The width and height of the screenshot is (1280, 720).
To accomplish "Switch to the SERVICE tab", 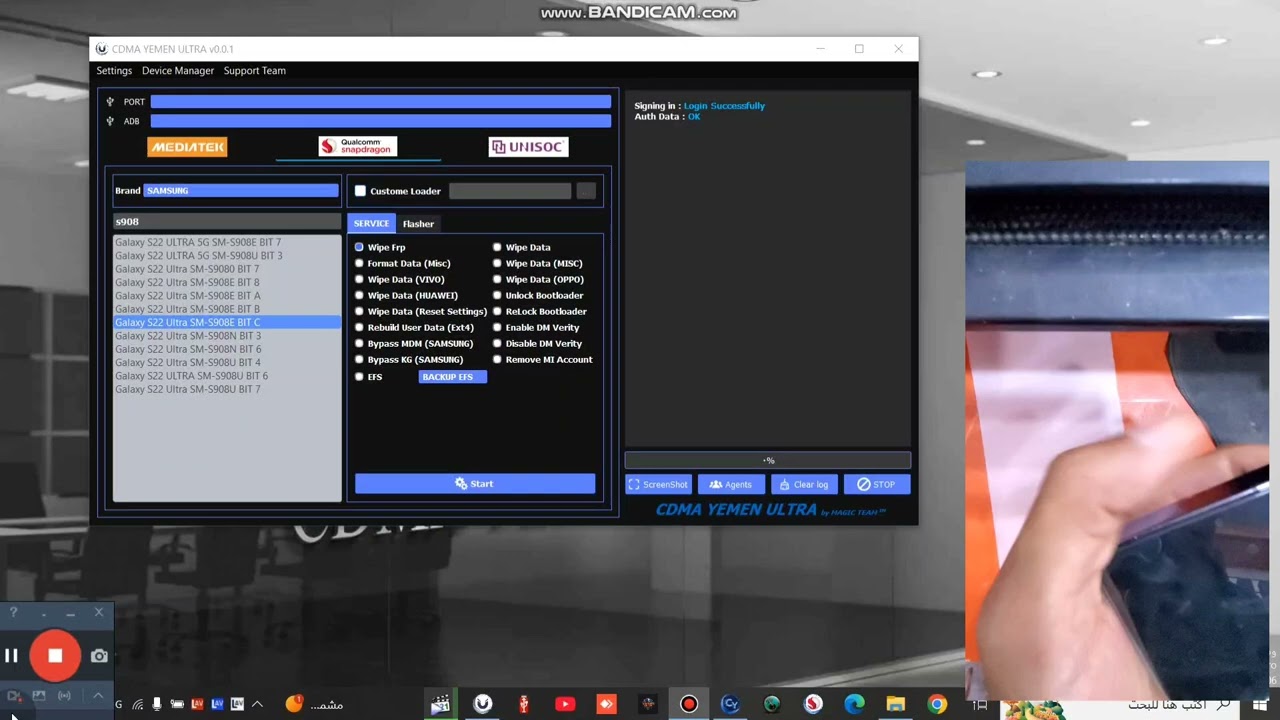I will [x=371, y=223].
